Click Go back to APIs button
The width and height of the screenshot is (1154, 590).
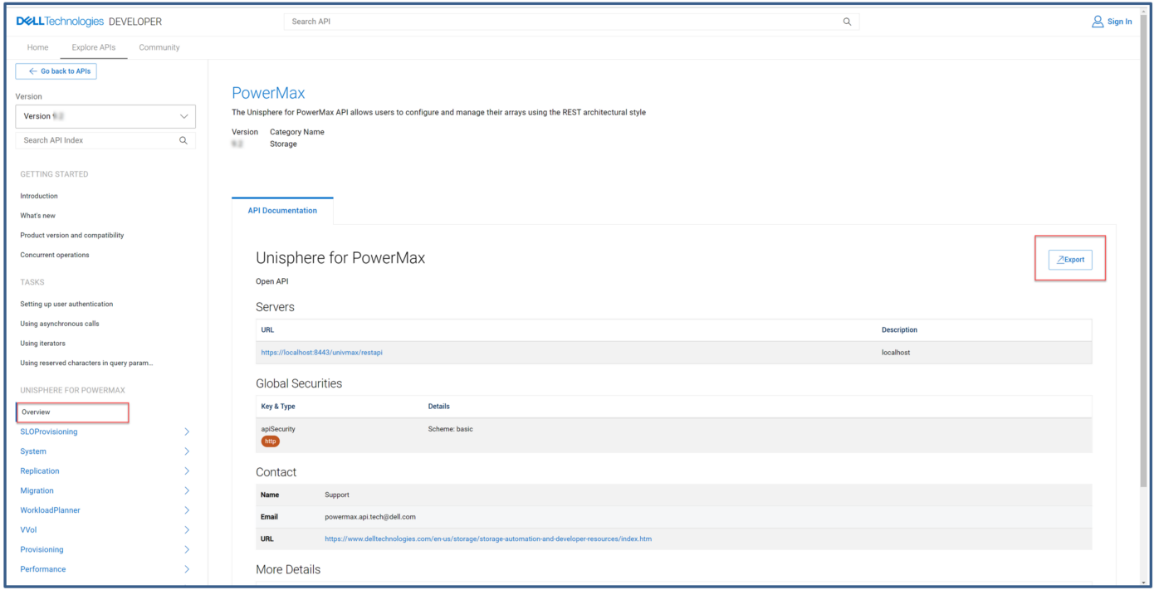[x=56, y=72]
